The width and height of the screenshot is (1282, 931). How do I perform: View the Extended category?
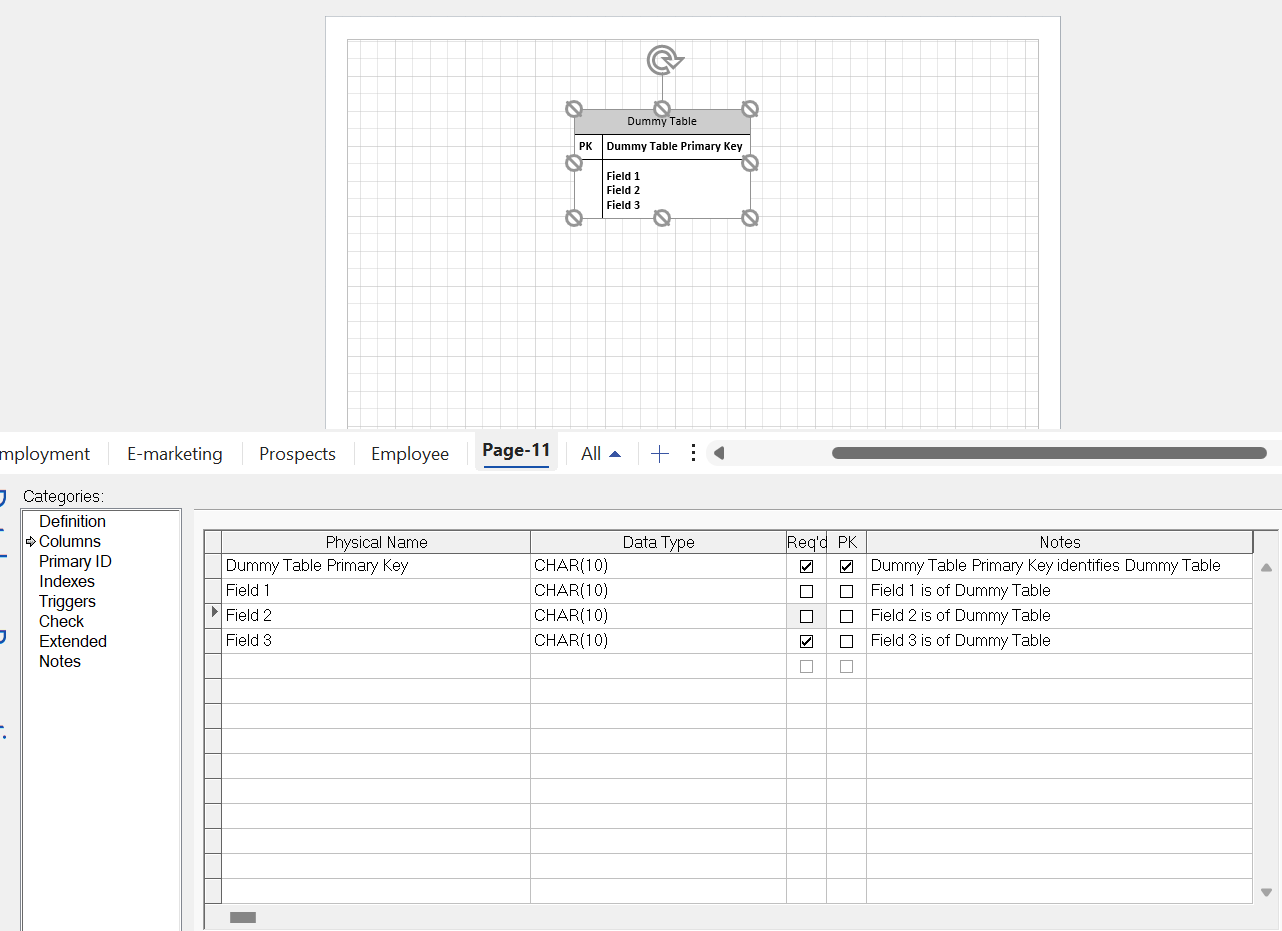pyautogui.click(x=73, y=641)
